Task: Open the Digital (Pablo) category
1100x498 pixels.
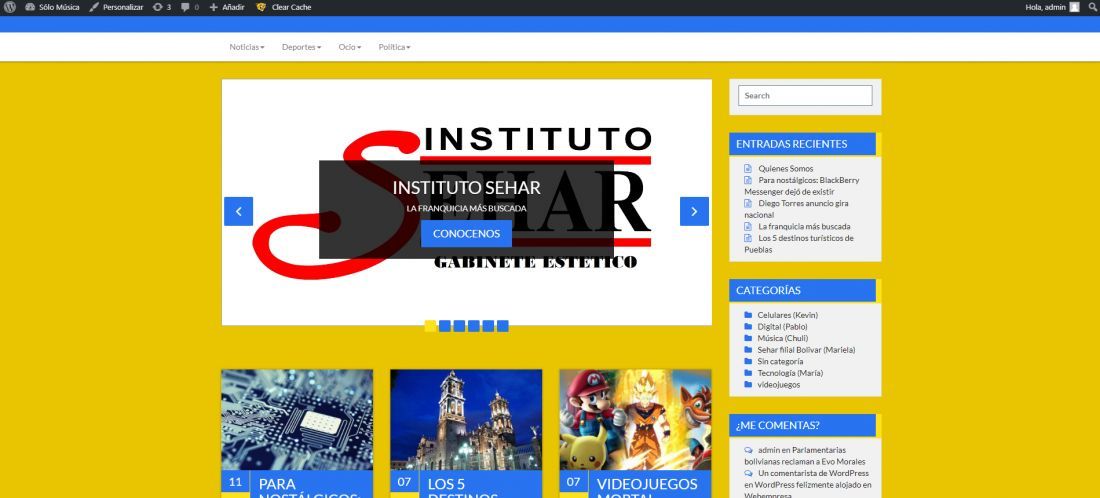Action: click(x=782, y=327)
